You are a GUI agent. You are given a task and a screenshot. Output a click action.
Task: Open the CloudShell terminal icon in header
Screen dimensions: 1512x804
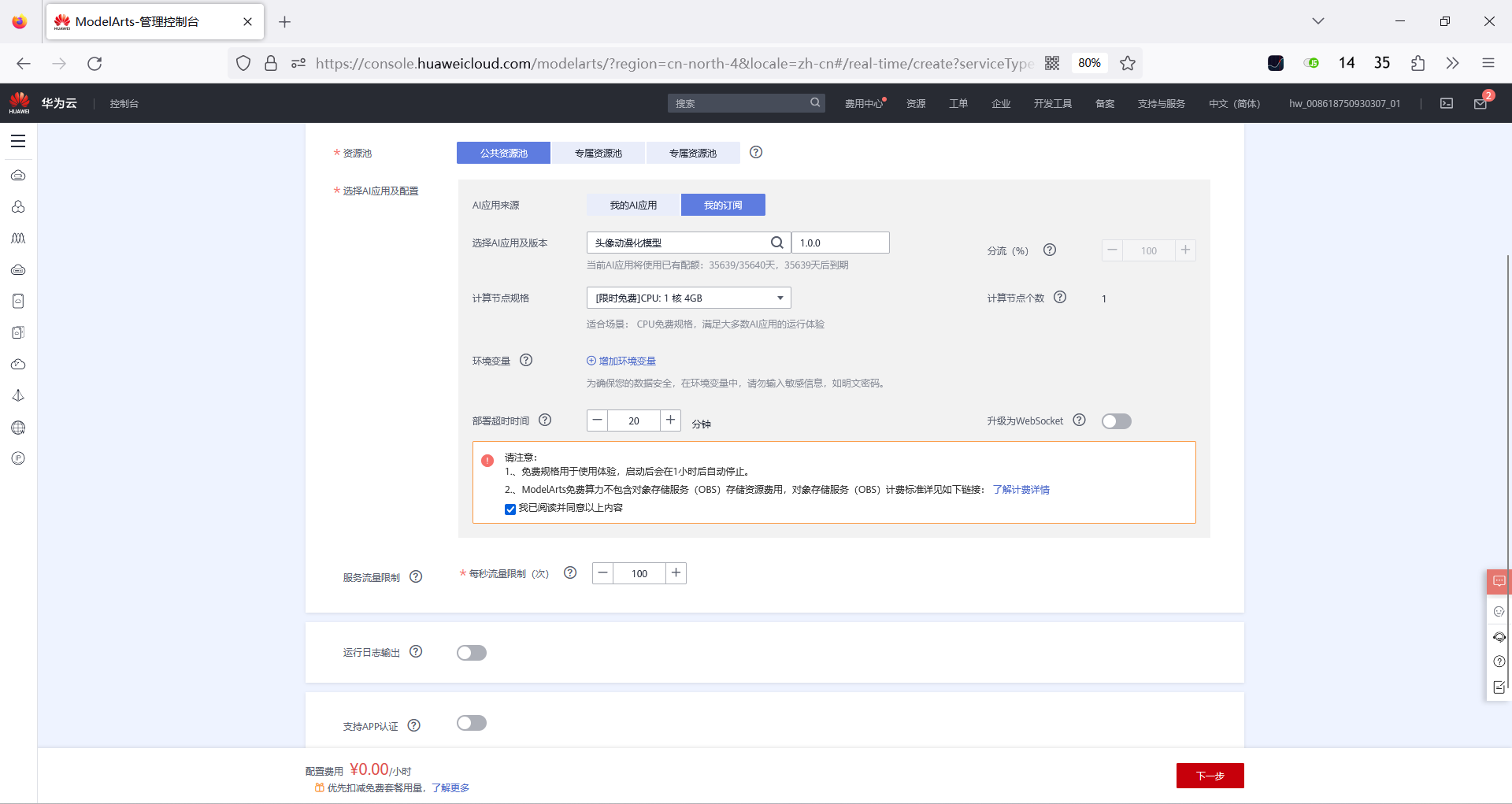(x=1447, y=103)
